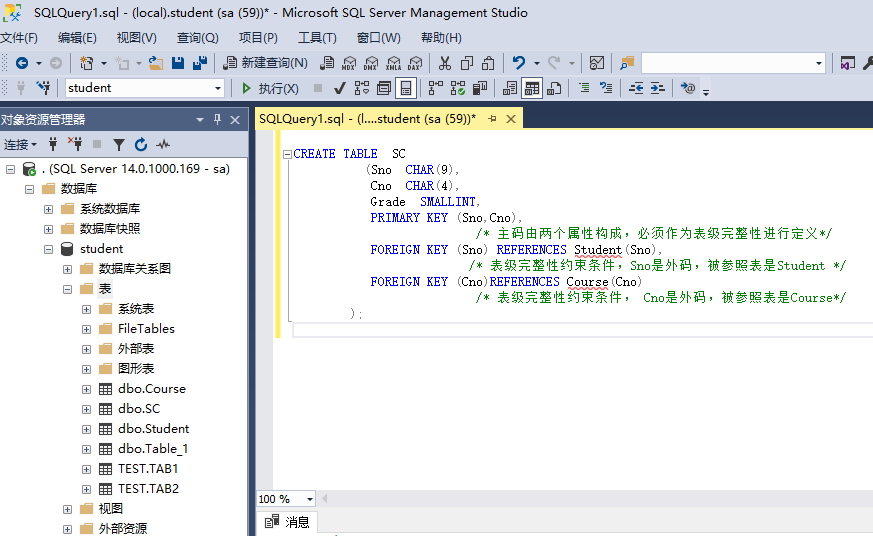Screen dimensions: 873x536
Task: Click the MDX query icon
Action: coord(349,63)
